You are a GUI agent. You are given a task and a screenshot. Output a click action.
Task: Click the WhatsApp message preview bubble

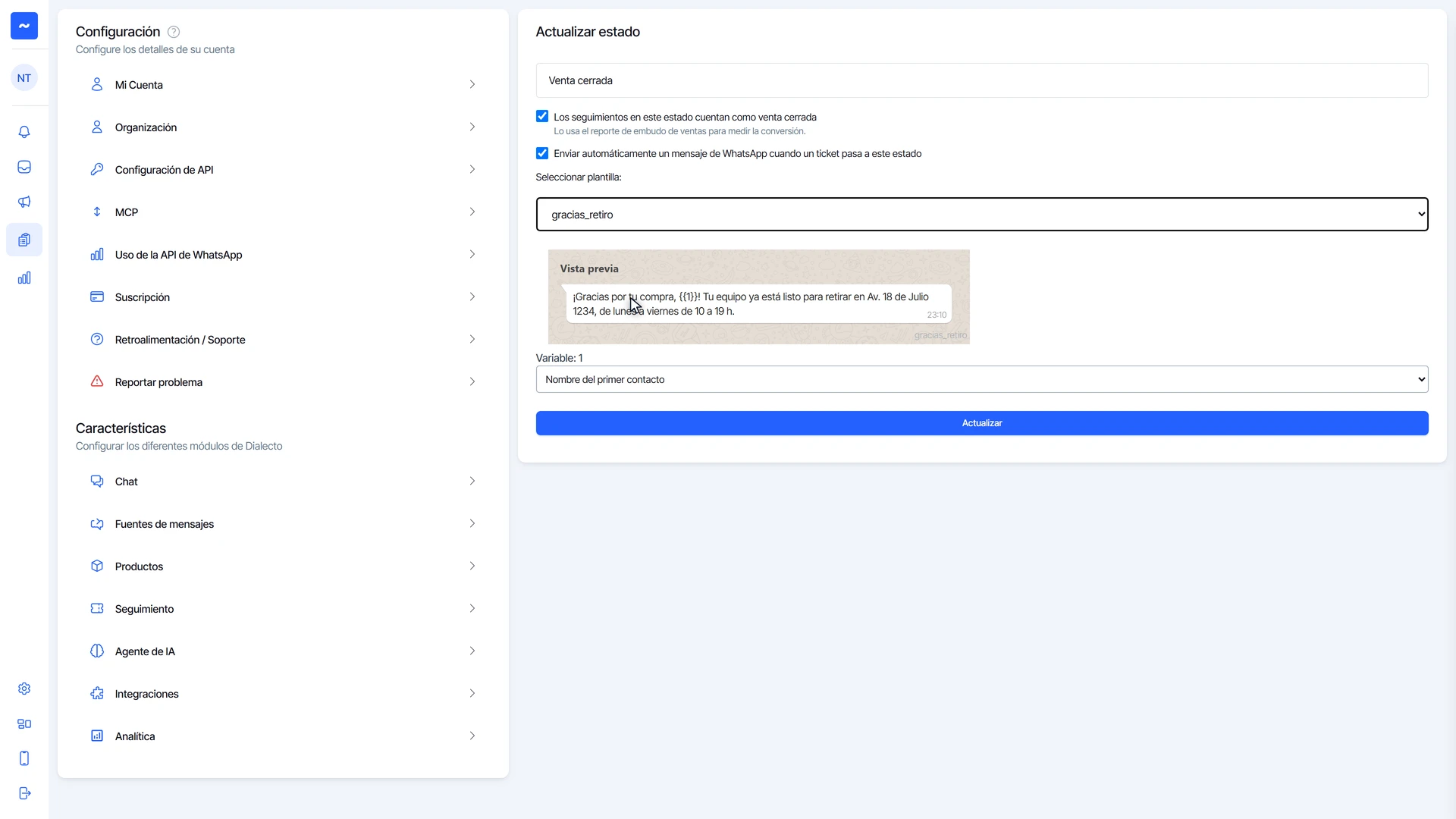pyautogui.click(x=758, y=304)
